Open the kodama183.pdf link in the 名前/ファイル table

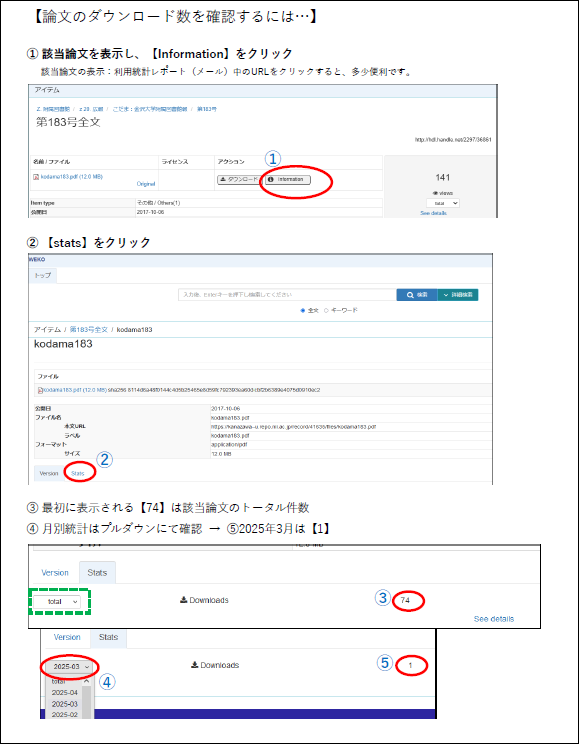pos(71,177)
